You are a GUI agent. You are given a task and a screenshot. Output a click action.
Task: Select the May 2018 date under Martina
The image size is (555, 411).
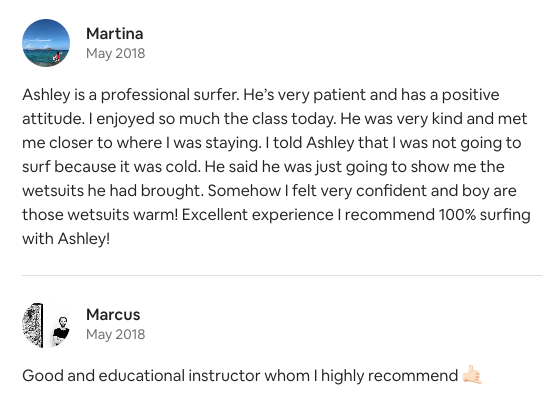(x=115, y=53)
